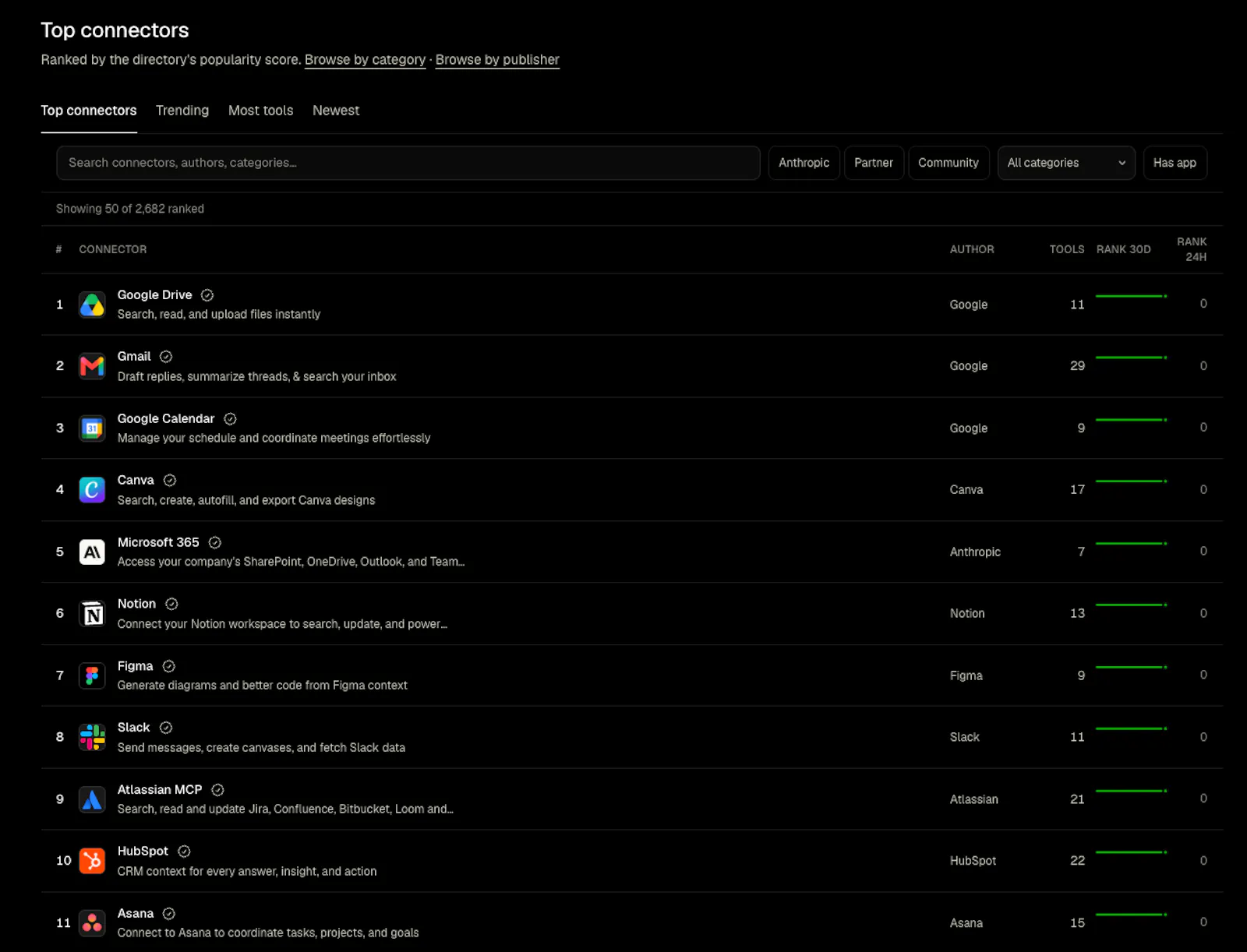The image size is (1247, 952).
Task: Click Figma description 'Generate diagrams and better code'
Action: [263, 686]
